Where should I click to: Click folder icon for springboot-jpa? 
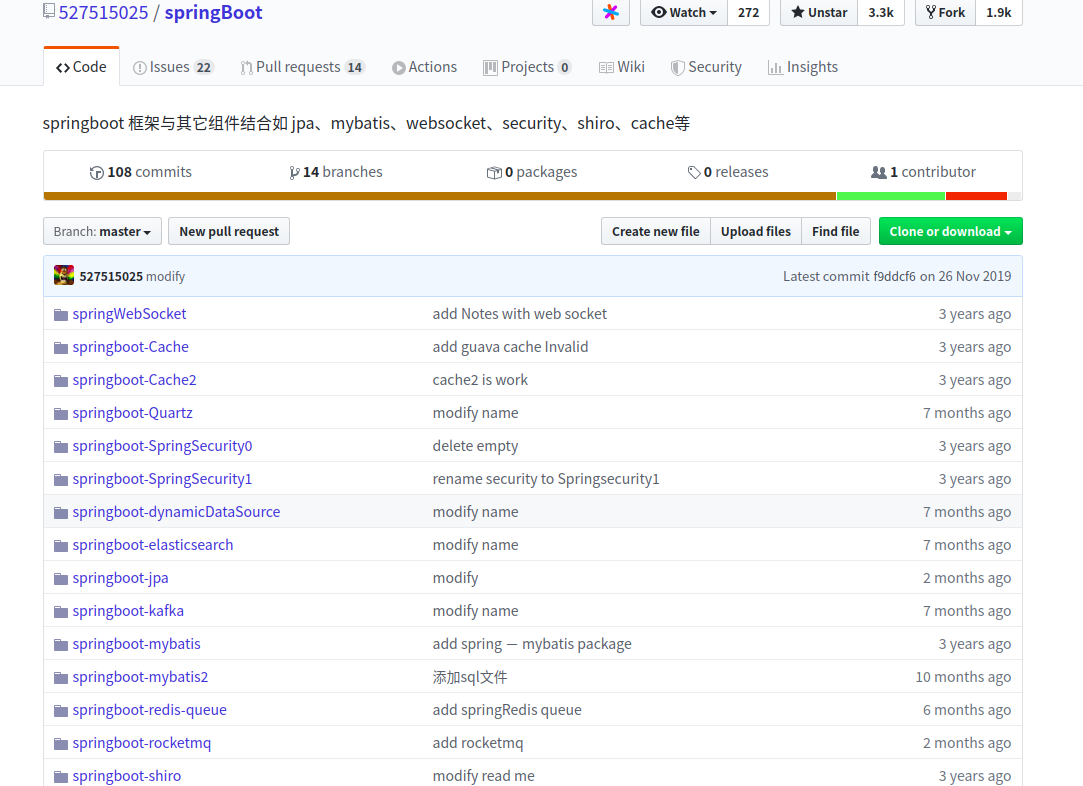[x=61, y=579]
